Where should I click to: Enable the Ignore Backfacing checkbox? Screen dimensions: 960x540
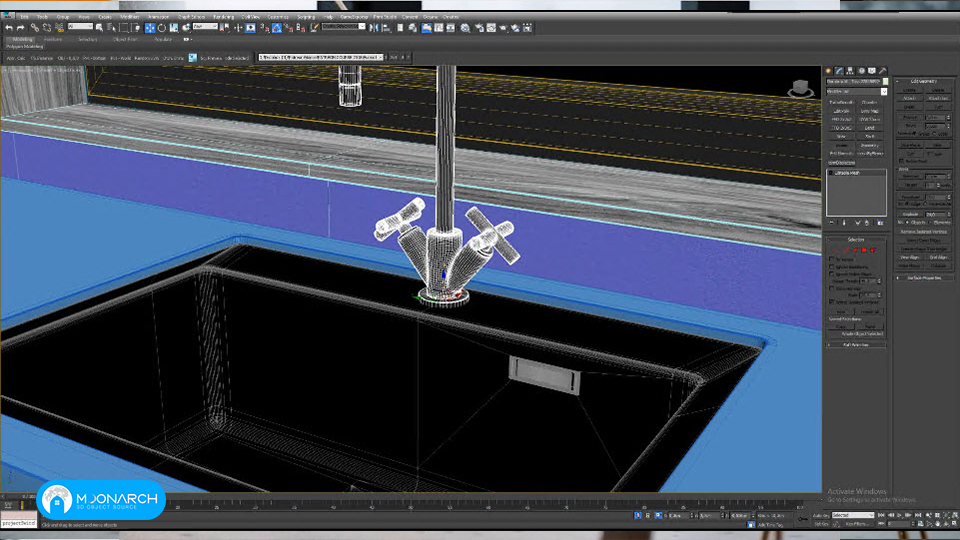tap(831, 267)
